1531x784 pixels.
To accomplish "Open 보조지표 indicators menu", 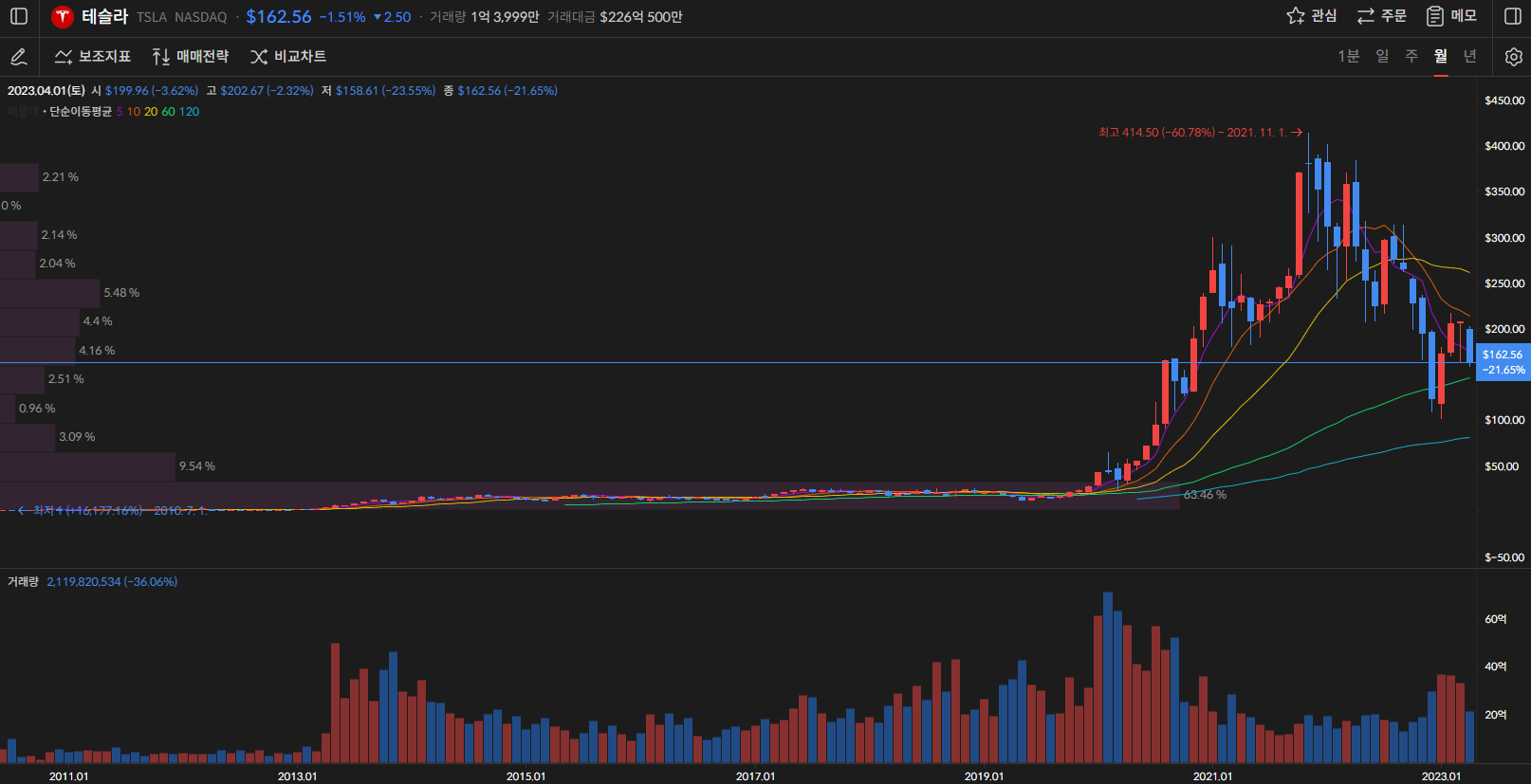I will (93, 57).
